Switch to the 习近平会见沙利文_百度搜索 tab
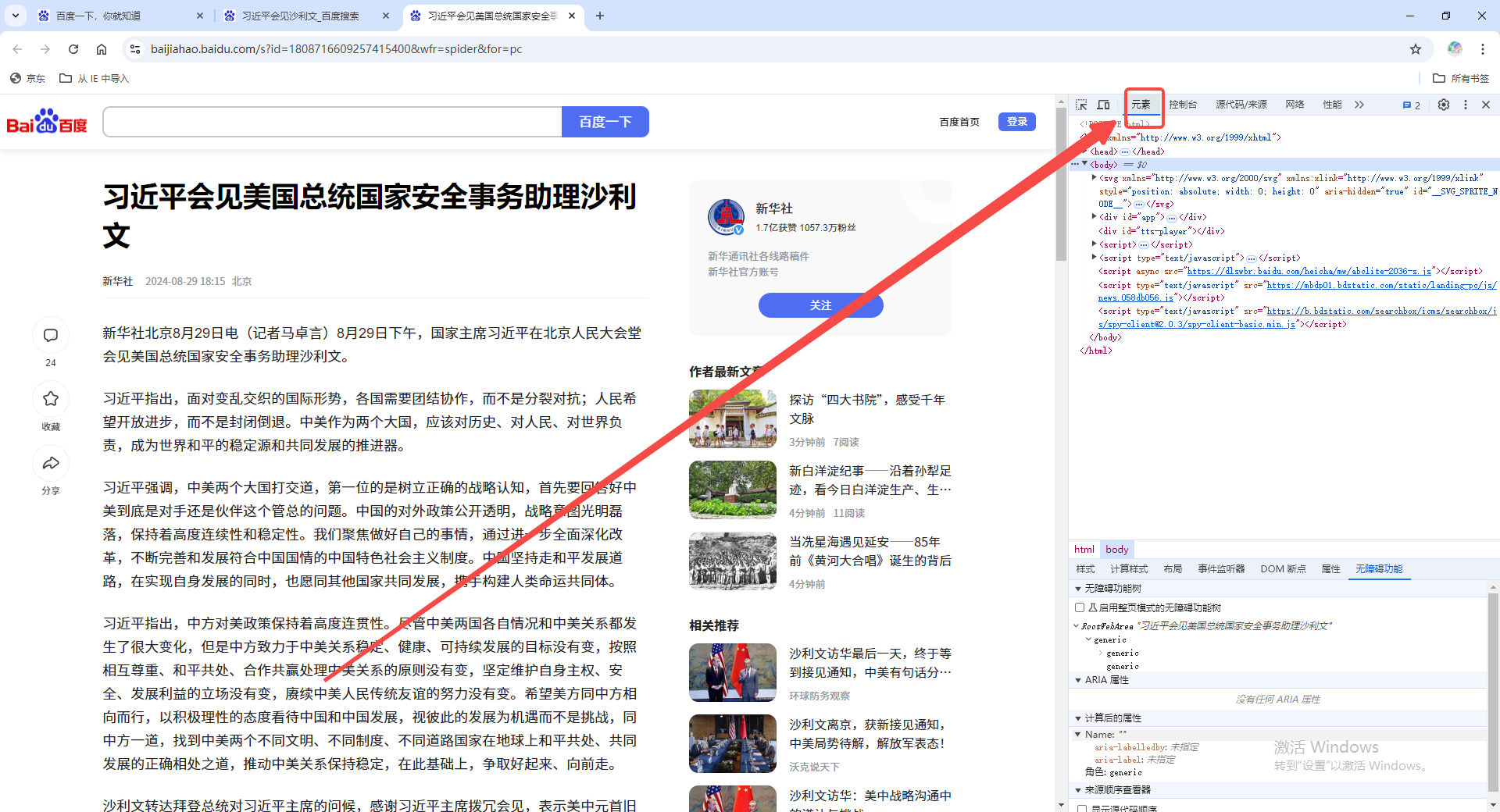 (x=301, y=16)
